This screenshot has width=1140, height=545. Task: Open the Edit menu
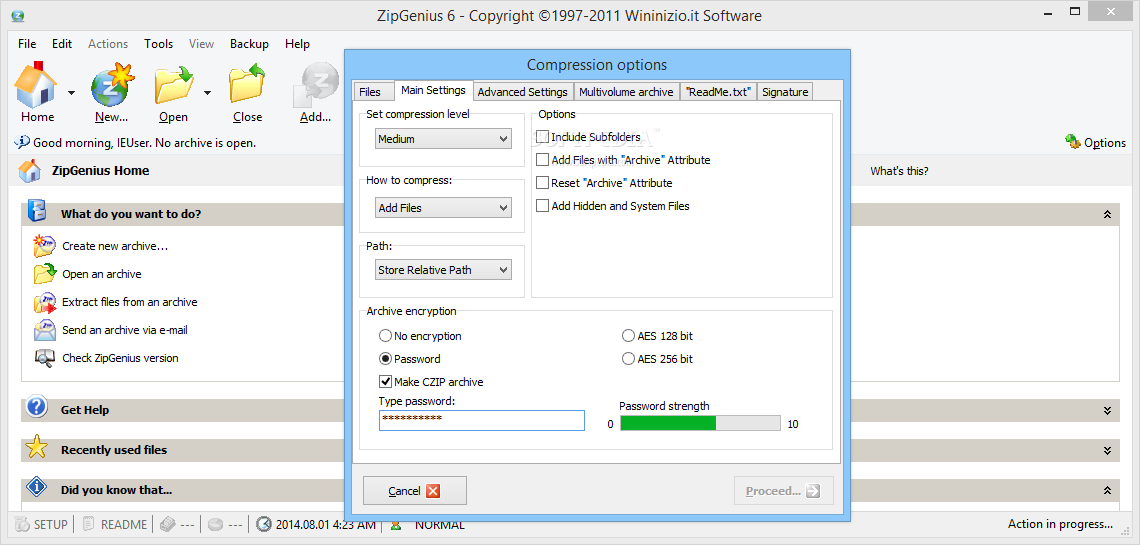coord(62,44)
